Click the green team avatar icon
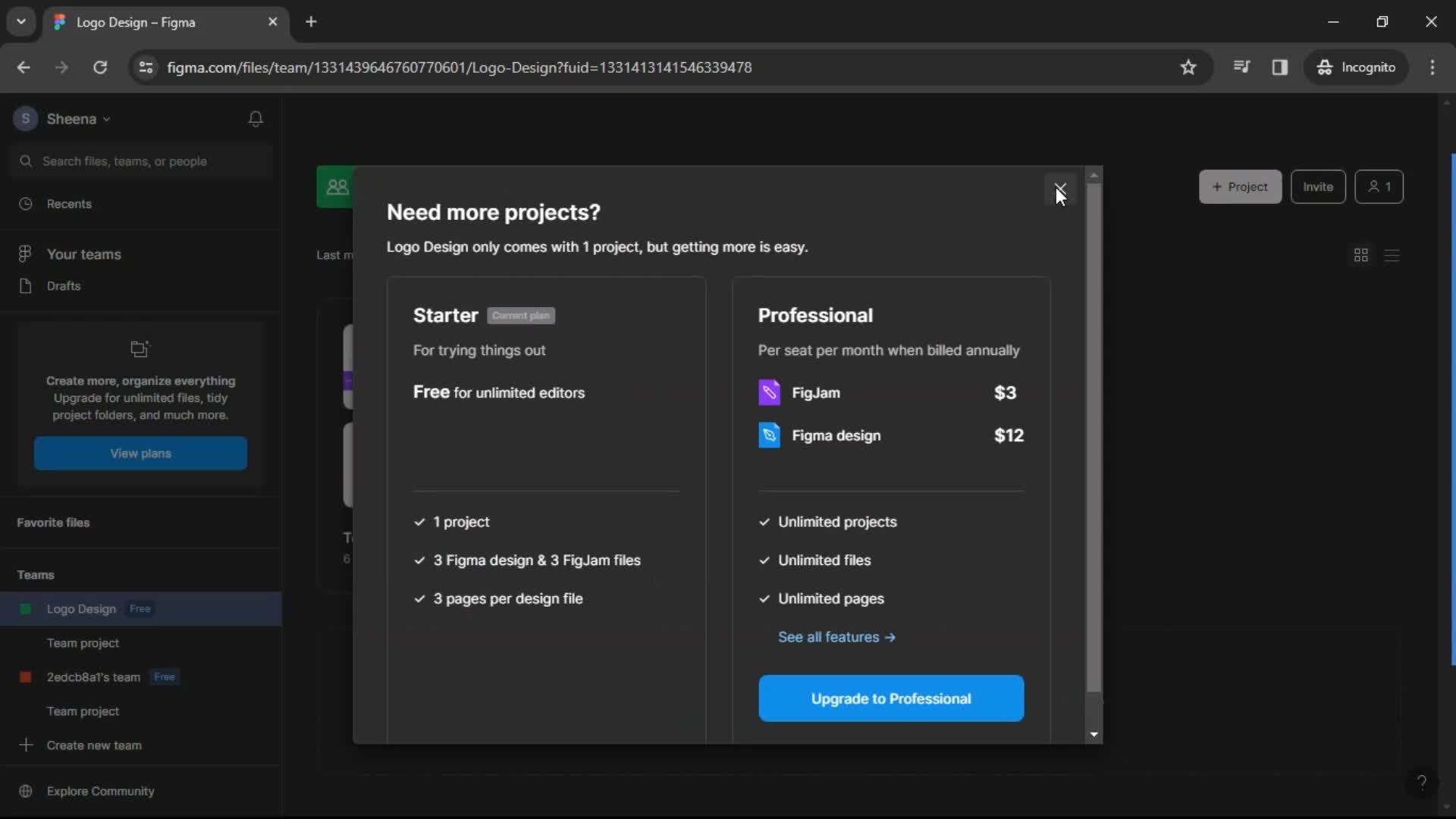 336,187
